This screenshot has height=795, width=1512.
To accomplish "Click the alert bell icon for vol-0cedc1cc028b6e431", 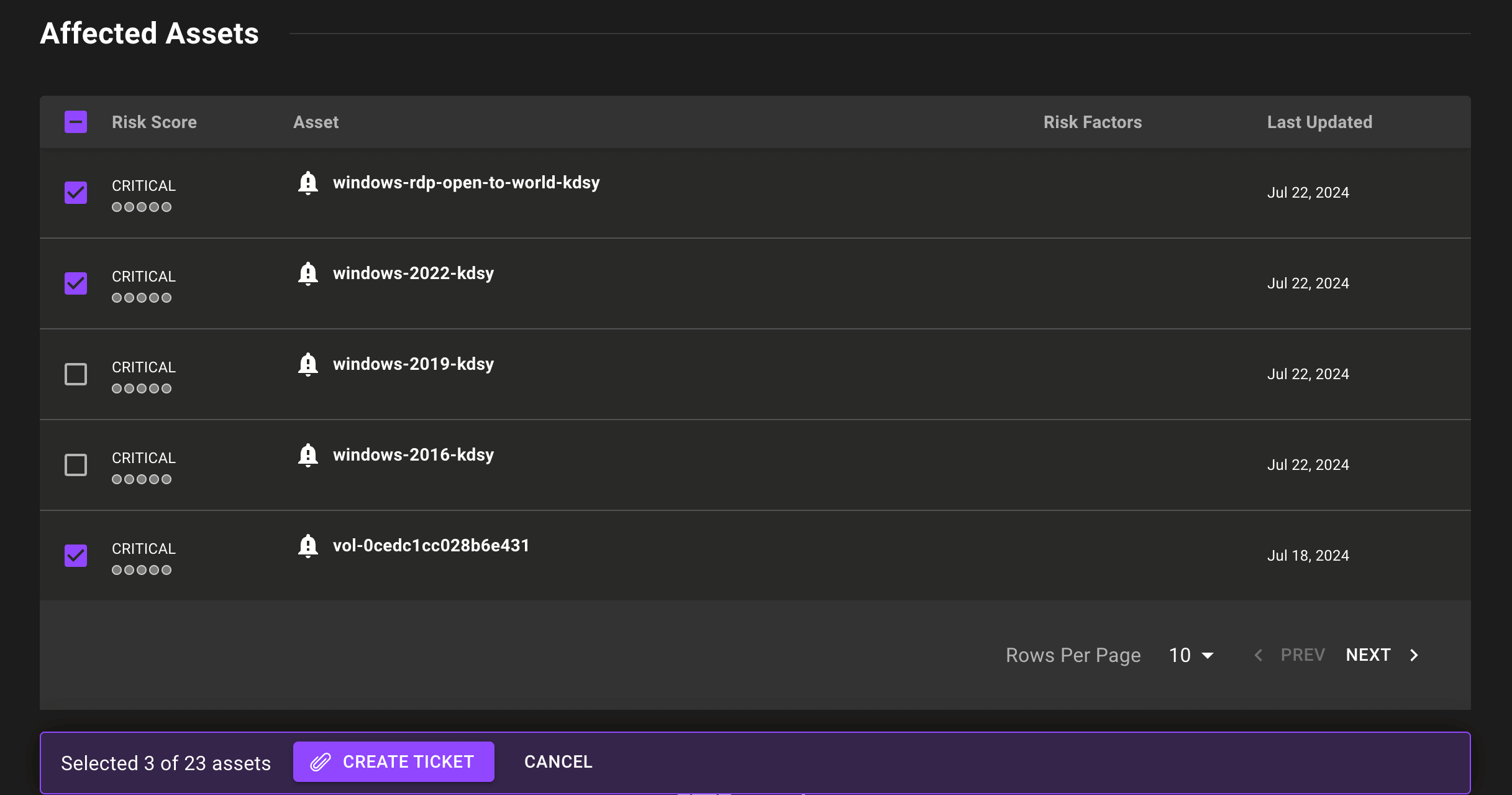I will 308,545.
